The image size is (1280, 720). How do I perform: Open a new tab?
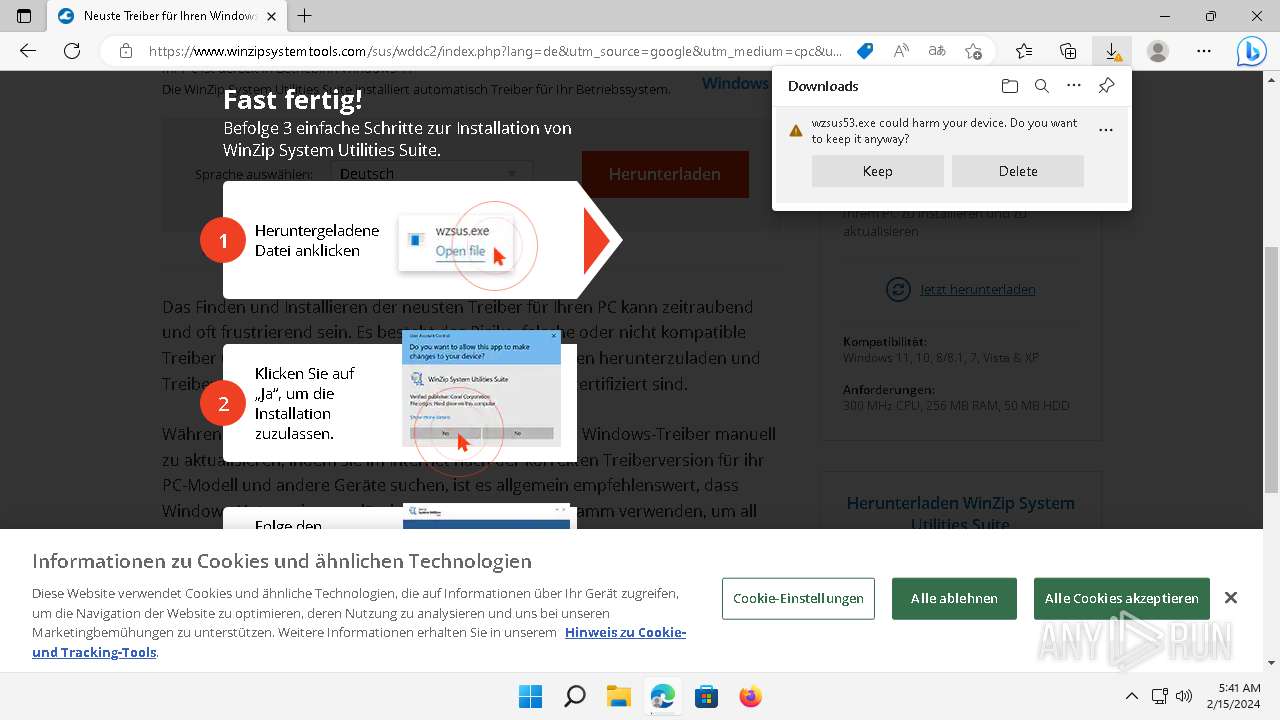[305, 16]
